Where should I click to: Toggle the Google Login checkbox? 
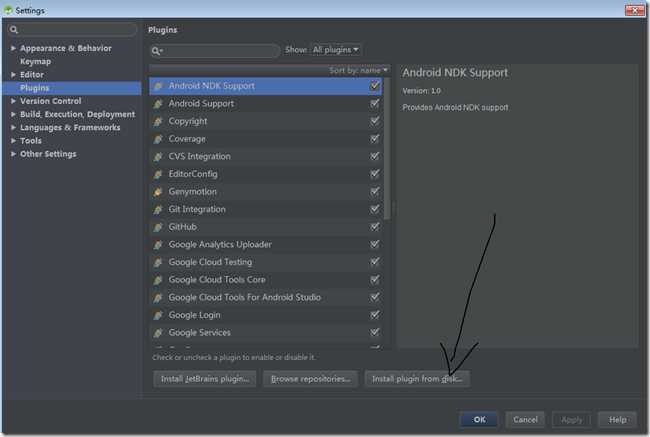point(375,315)
